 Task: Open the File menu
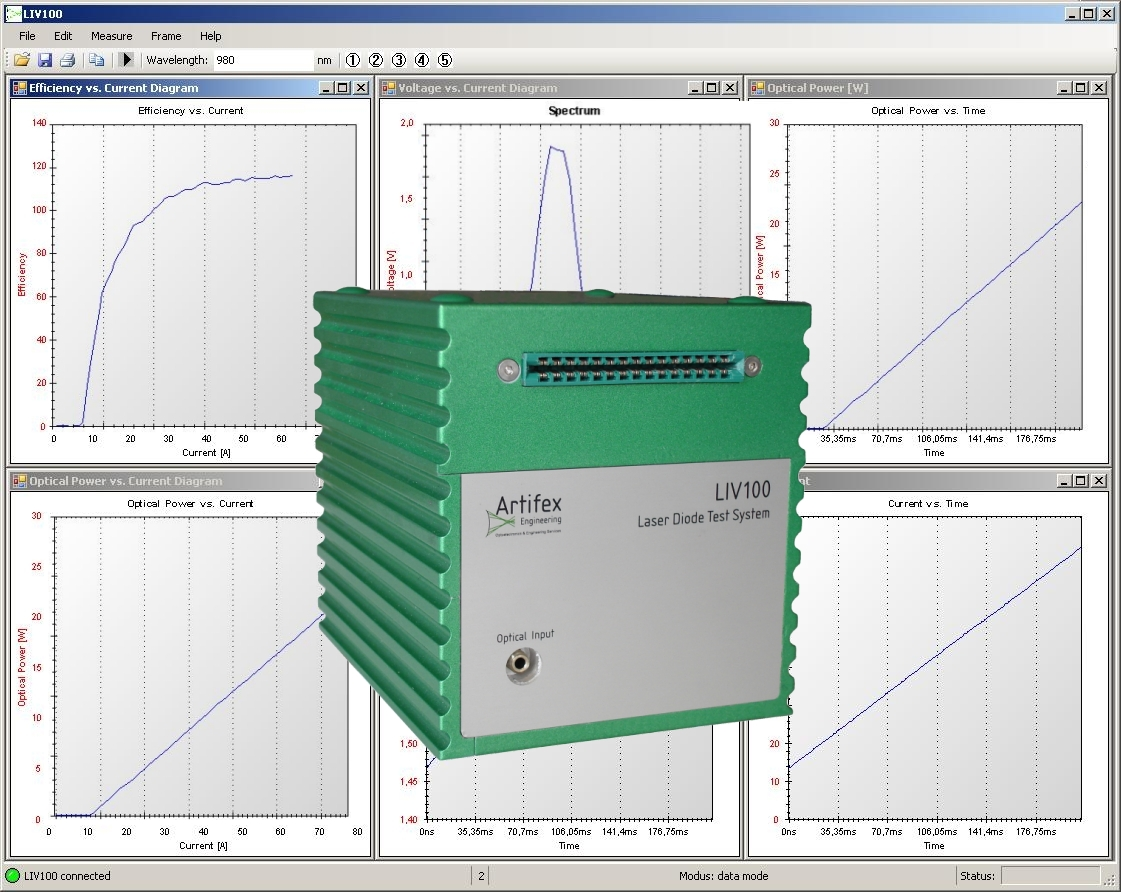tap(27, 36)
